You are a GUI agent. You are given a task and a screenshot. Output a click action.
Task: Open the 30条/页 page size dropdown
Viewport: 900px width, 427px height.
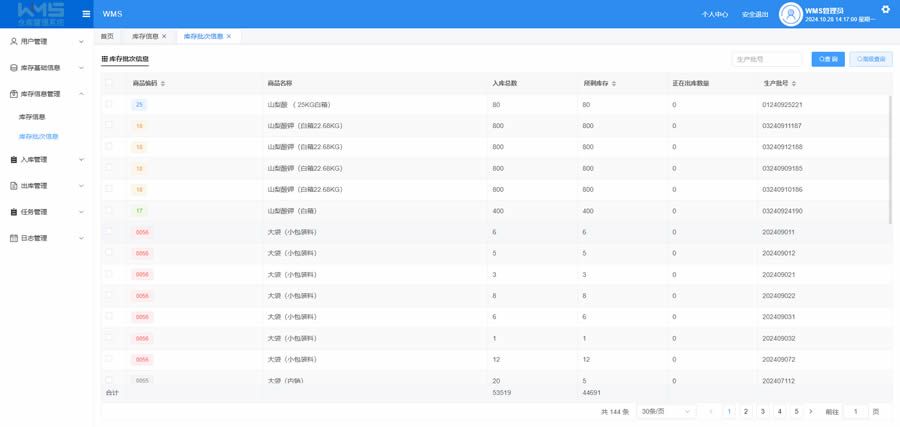(666, 412)
